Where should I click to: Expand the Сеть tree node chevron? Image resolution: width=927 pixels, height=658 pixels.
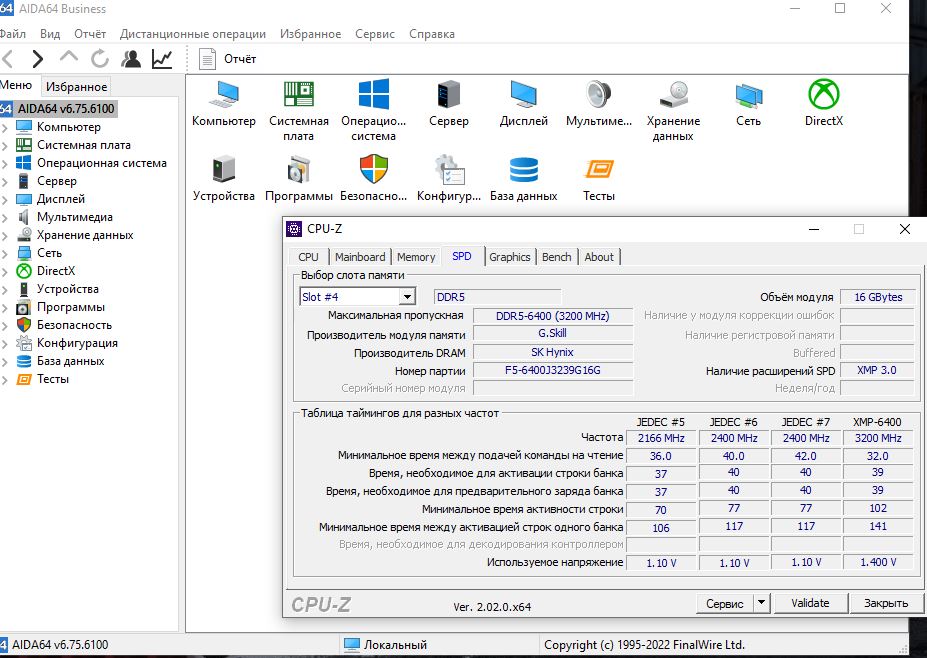(x=5, y=254)
